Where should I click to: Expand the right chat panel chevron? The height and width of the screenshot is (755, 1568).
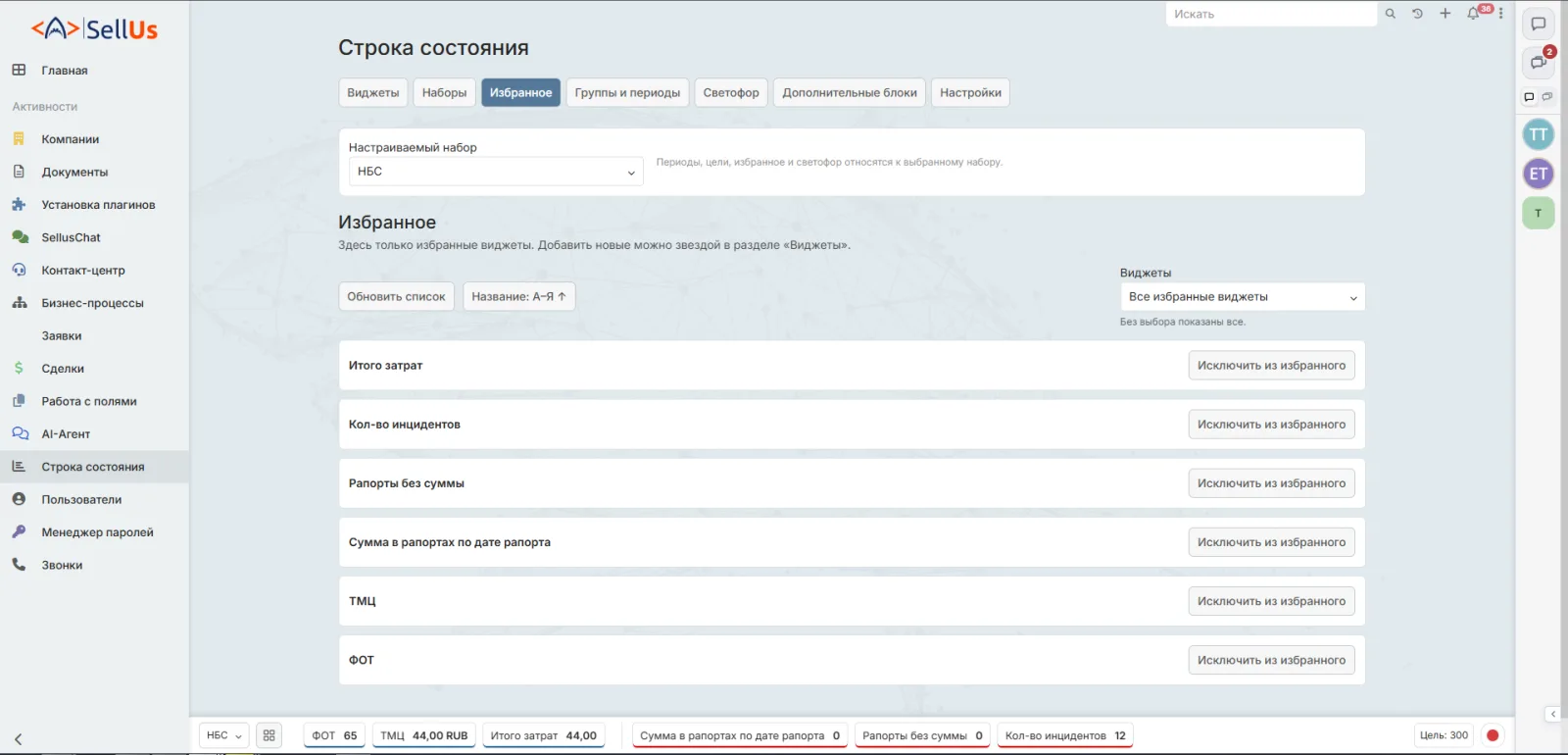(1552, 714)
